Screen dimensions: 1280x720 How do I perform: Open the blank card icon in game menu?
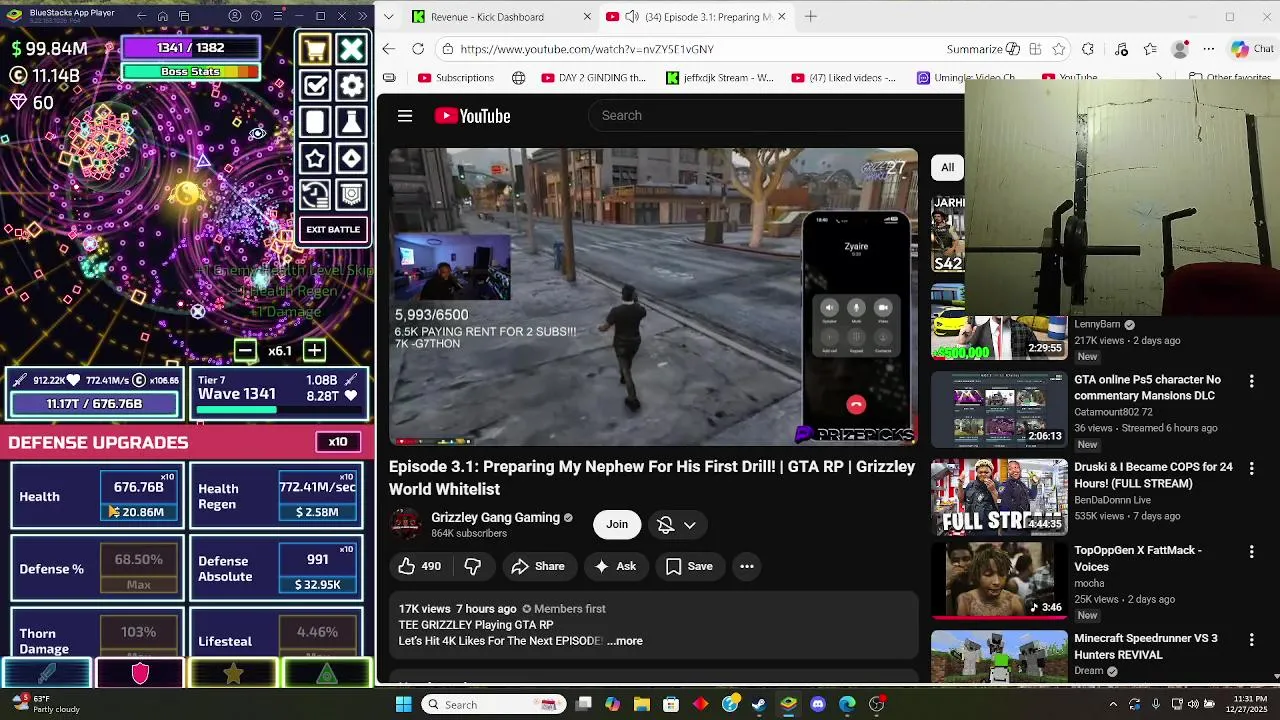coord(315,122)
